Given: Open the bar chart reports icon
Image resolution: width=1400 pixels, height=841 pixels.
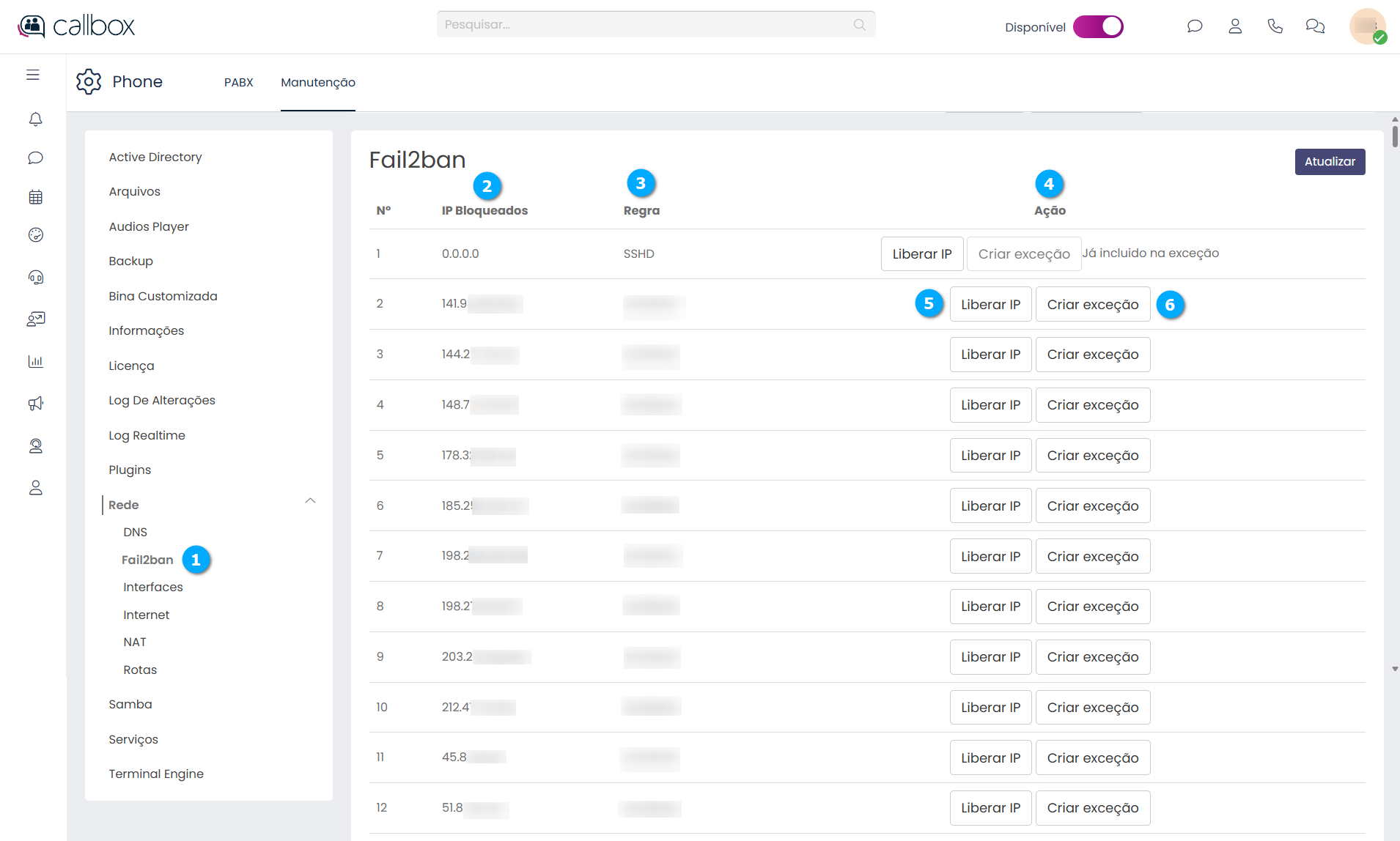Looking at the screenshot, I should point(35,361).
